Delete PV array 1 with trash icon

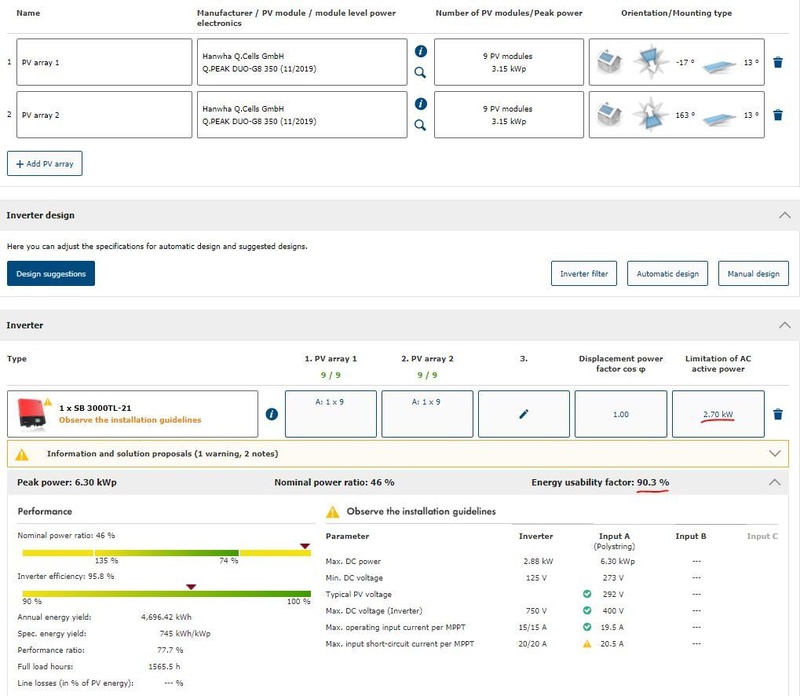click(778, 62)
